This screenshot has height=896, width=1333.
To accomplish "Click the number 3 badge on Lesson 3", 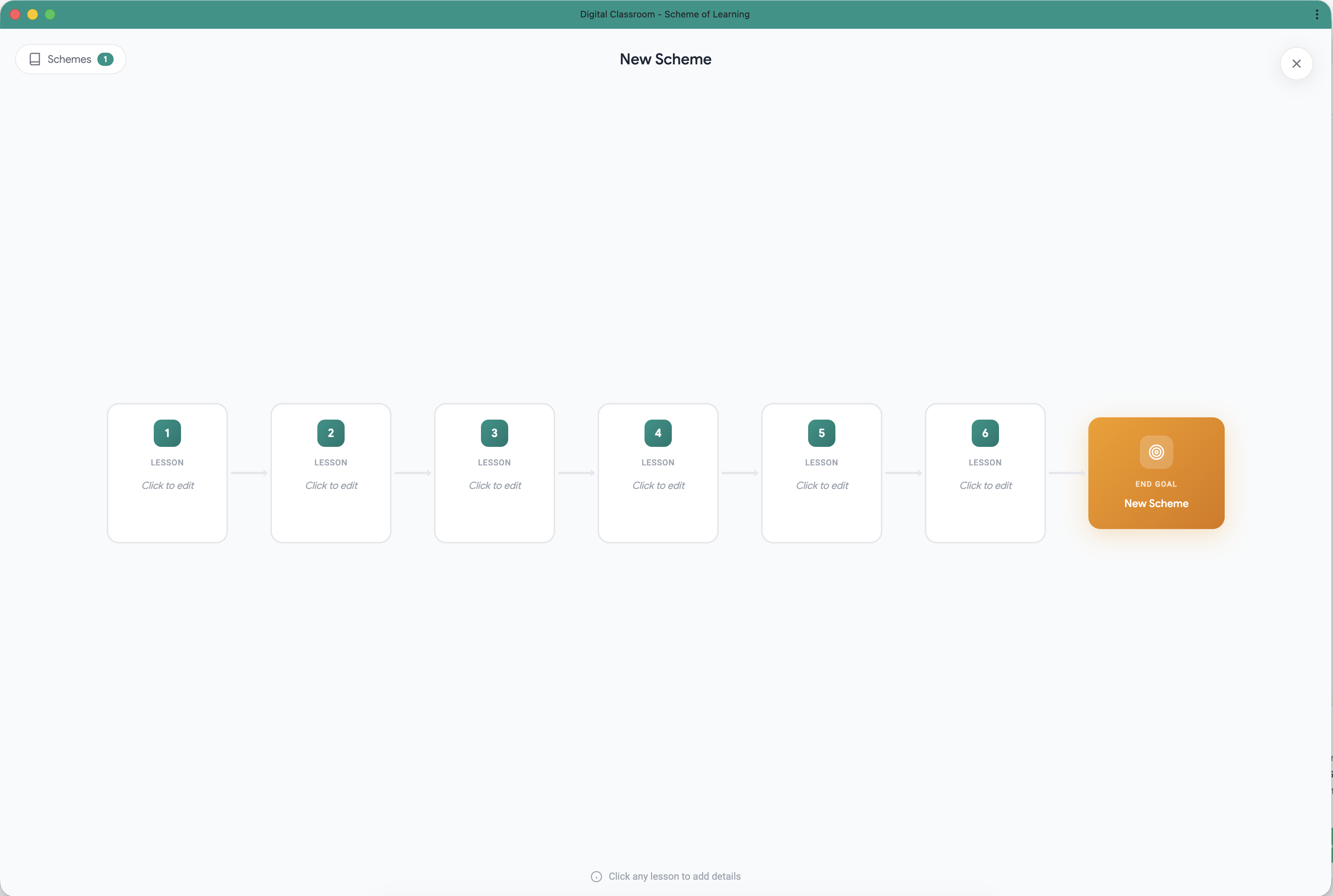I will (x=494, y=433).
